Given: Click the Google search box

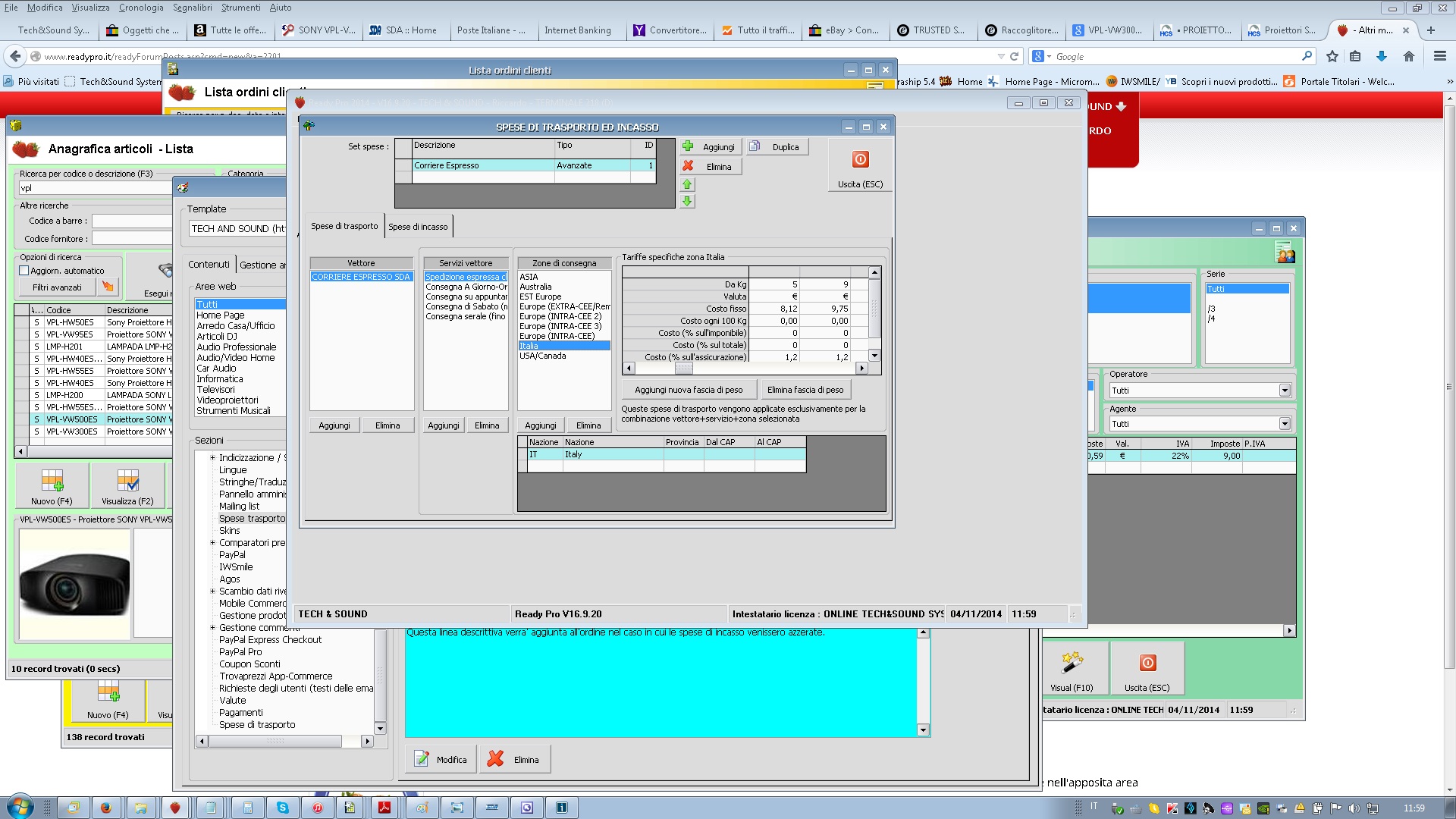Looking at the screenshot, I should click(1175, 56).
